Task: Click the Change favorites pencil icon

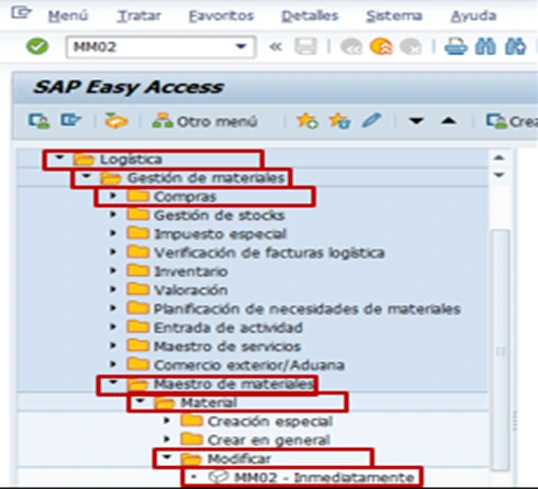Action: (x=372, y=120)
